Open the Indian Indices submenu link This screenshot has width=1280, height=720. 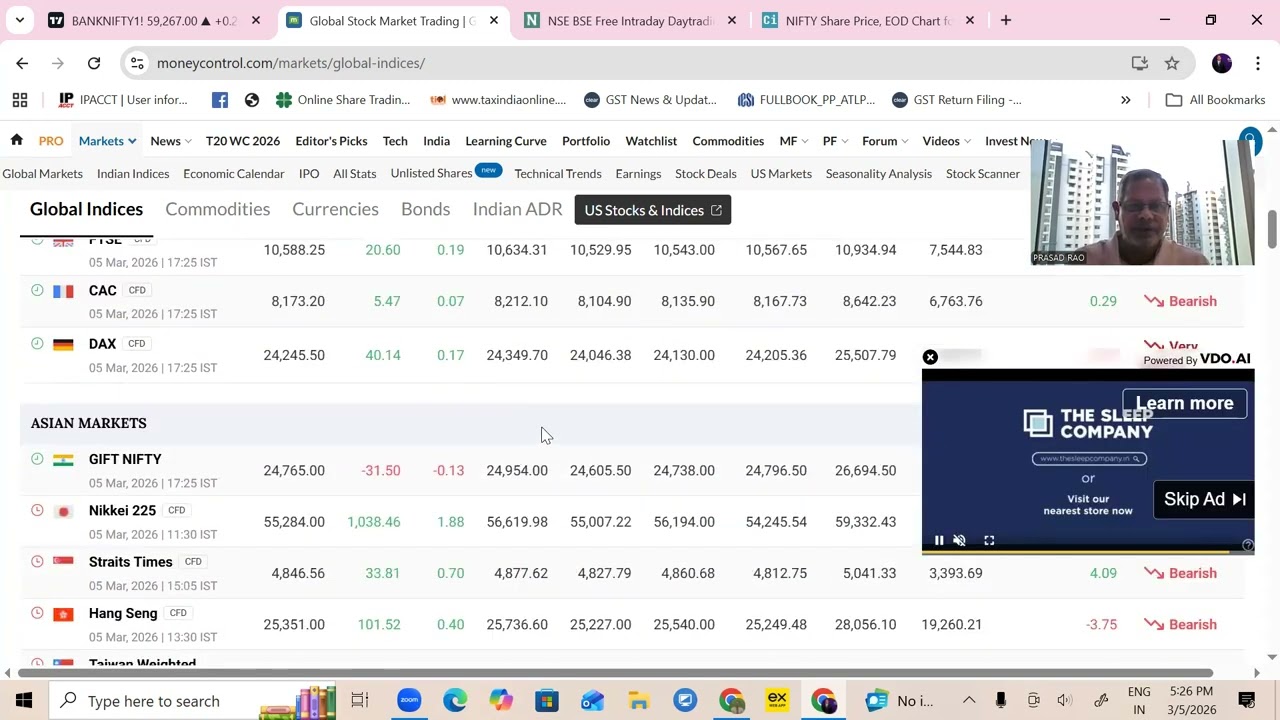[x=133, y=174]
